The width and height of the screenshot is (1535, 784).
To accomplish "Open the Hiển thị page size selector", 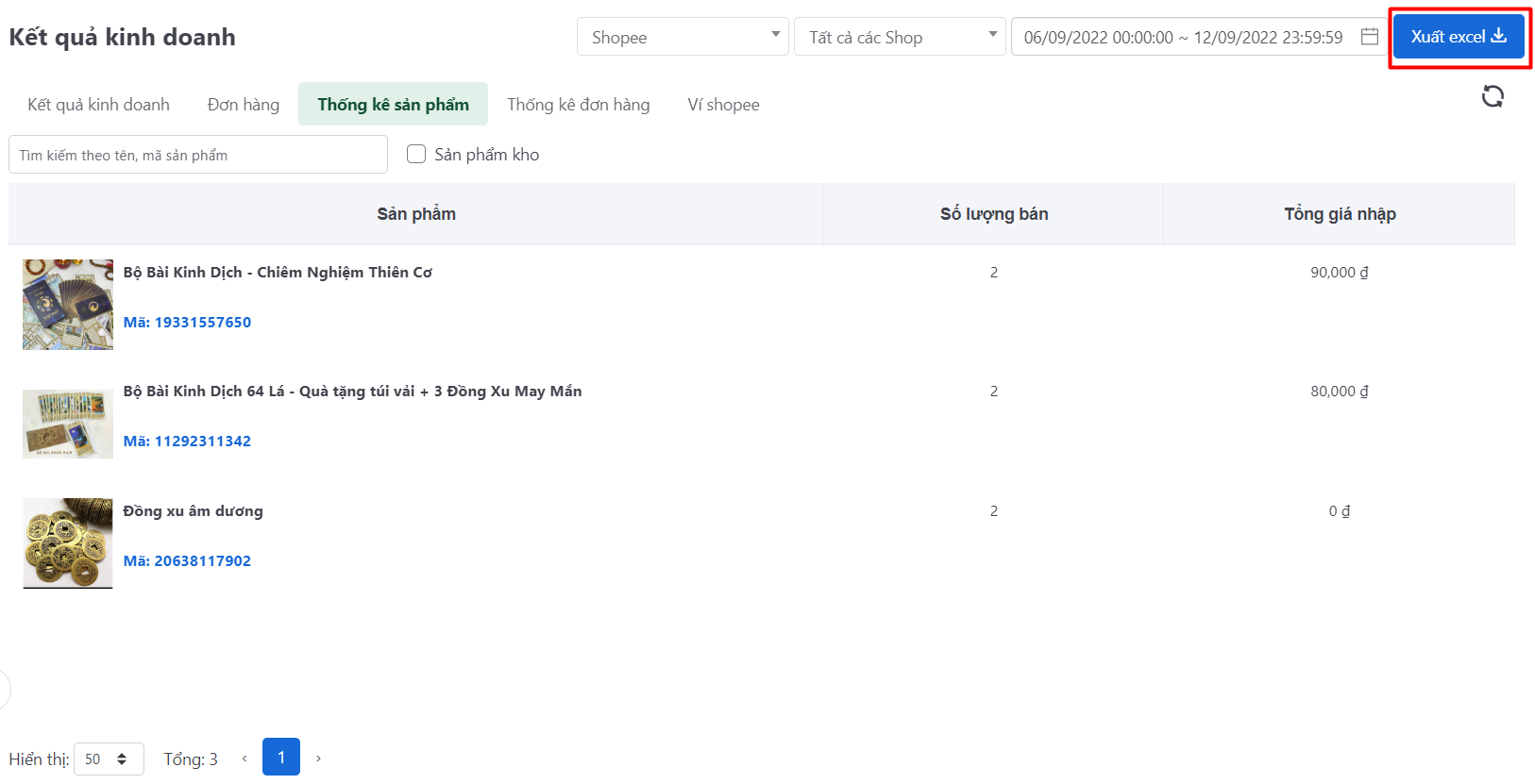I will pos(109,759).
